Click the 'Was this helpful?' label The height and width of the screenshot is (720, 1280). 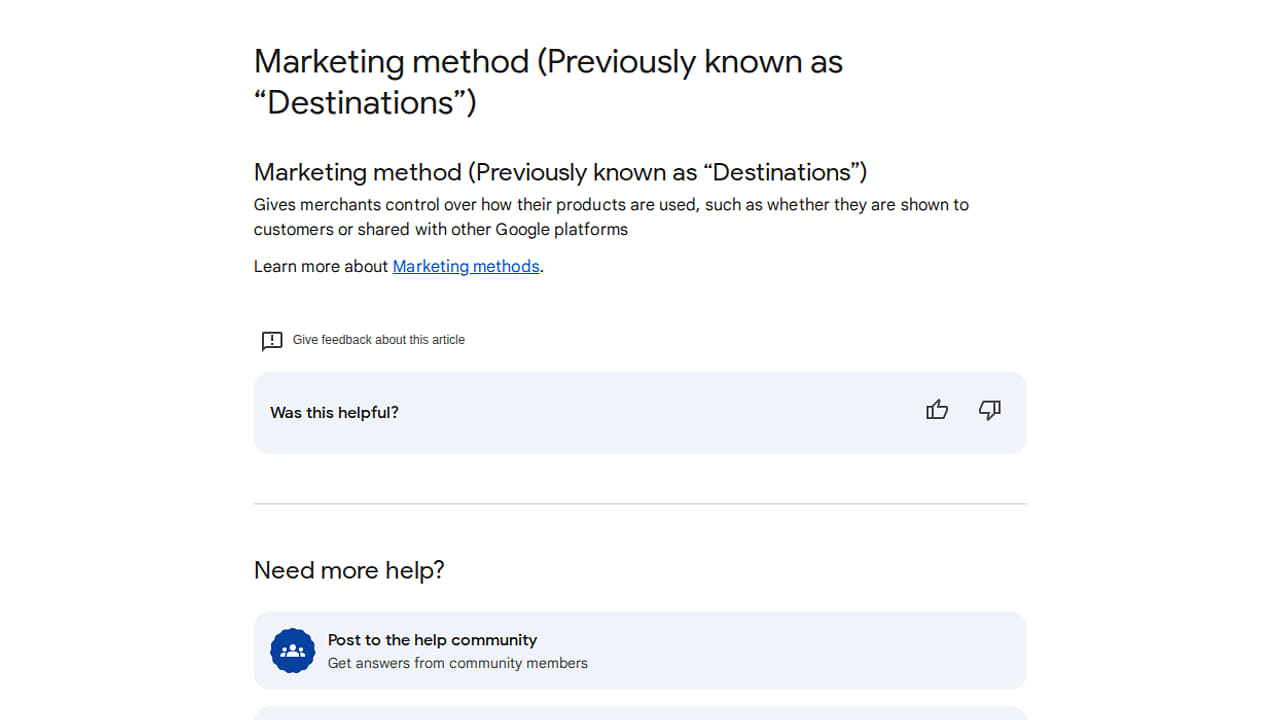point(334,413)
